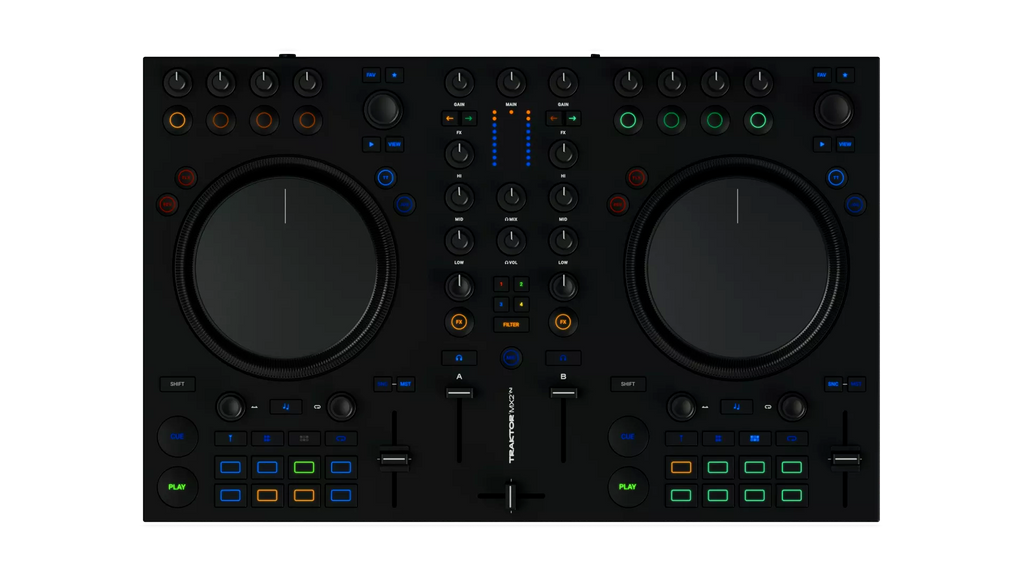The height and width of the screenshot is (576, 1024).
Task: Tap the right deck music-note keylock button
Action: pos(737,407)
